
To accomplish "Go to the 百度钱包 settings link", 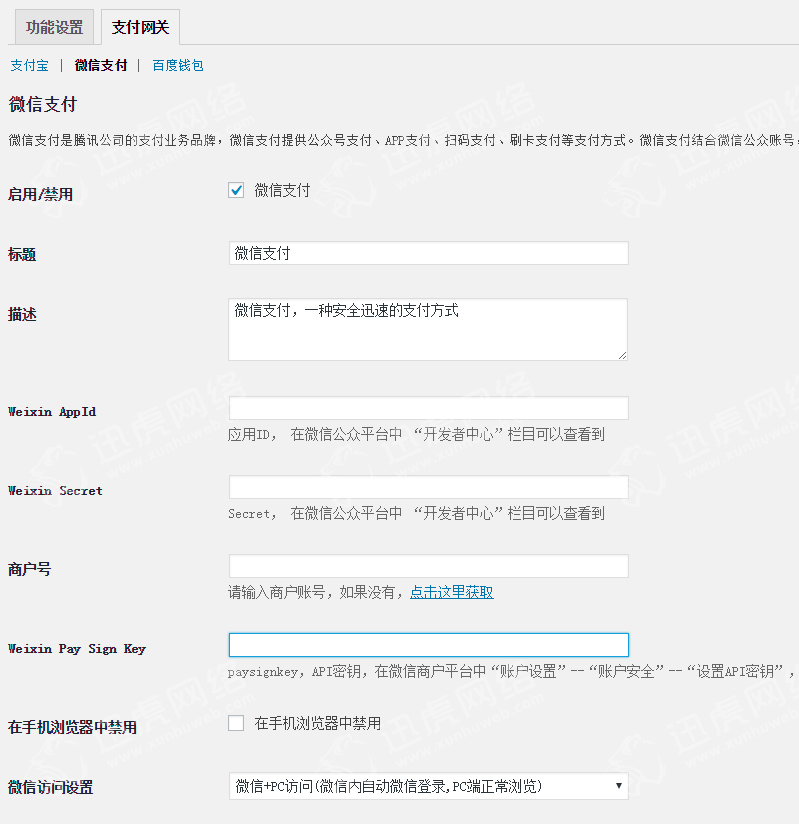I will click(178, 66).
